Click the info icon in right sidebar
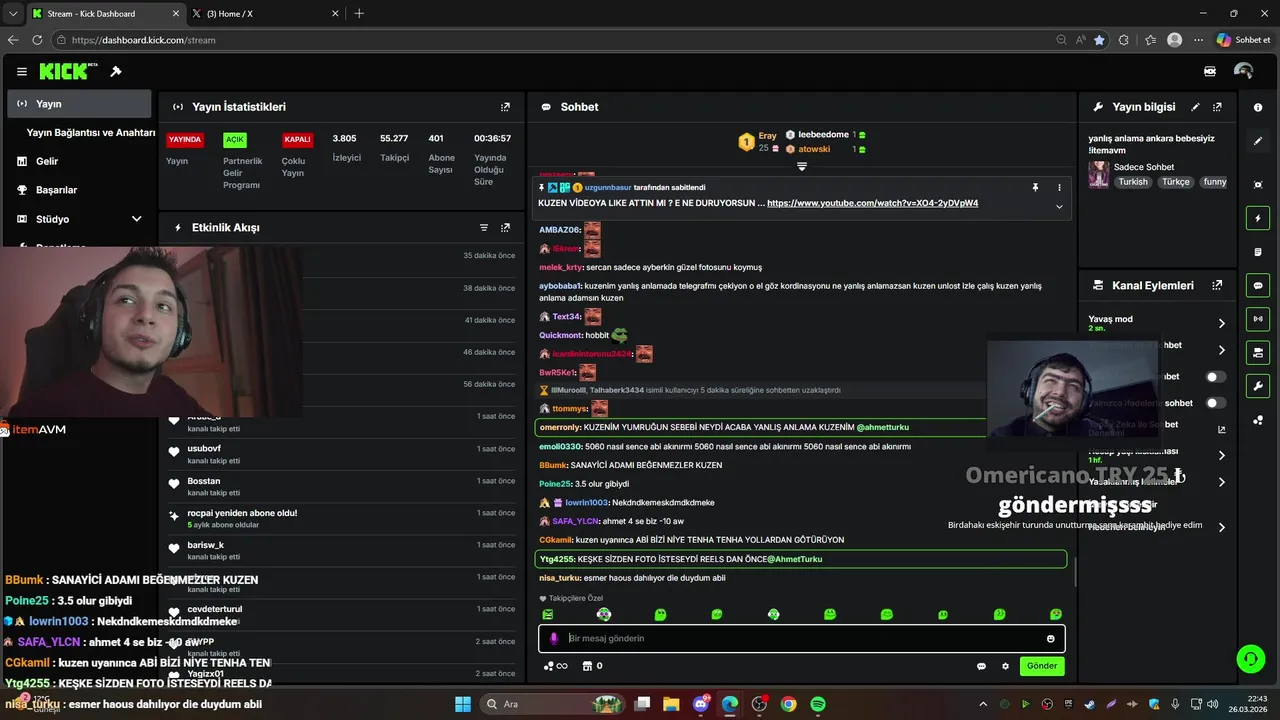The height and width of the screenshot is (720, 1280). tap(1258, 107)
